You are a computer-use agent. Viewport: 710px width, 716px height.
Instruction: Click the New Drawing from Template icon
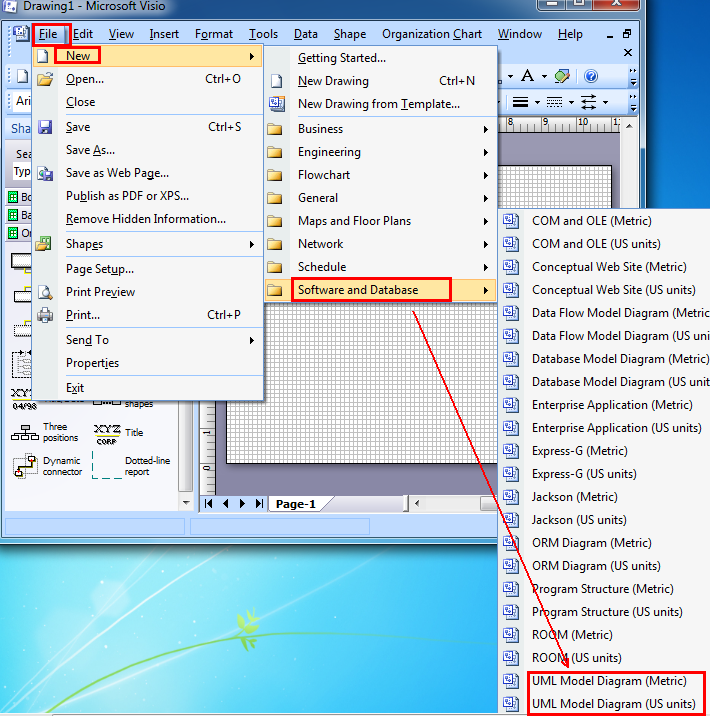(276, 104)
